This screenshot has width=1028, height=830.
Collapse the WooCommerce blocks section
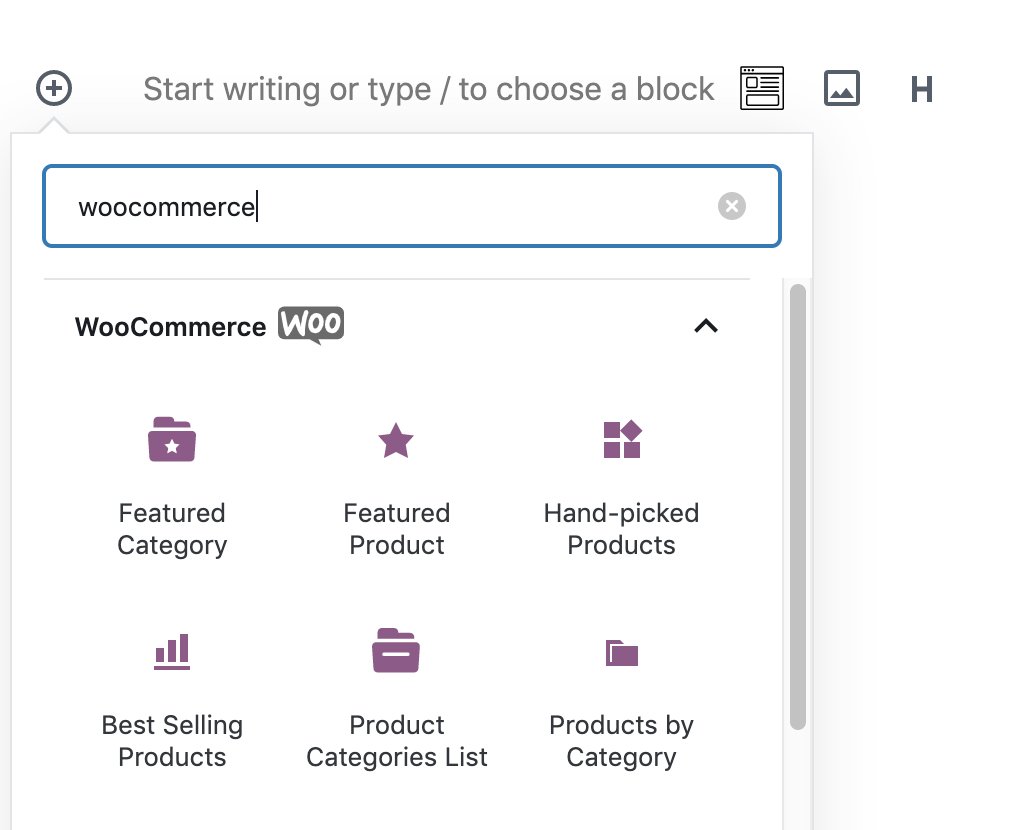click(x=706, y=326)
